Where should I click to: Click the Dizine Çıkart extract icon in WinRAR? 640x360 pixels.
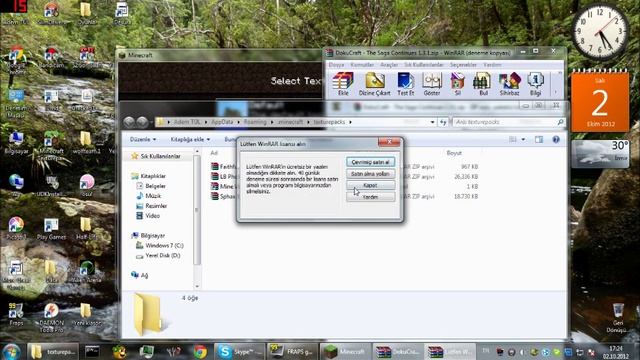tap(374, 84)
